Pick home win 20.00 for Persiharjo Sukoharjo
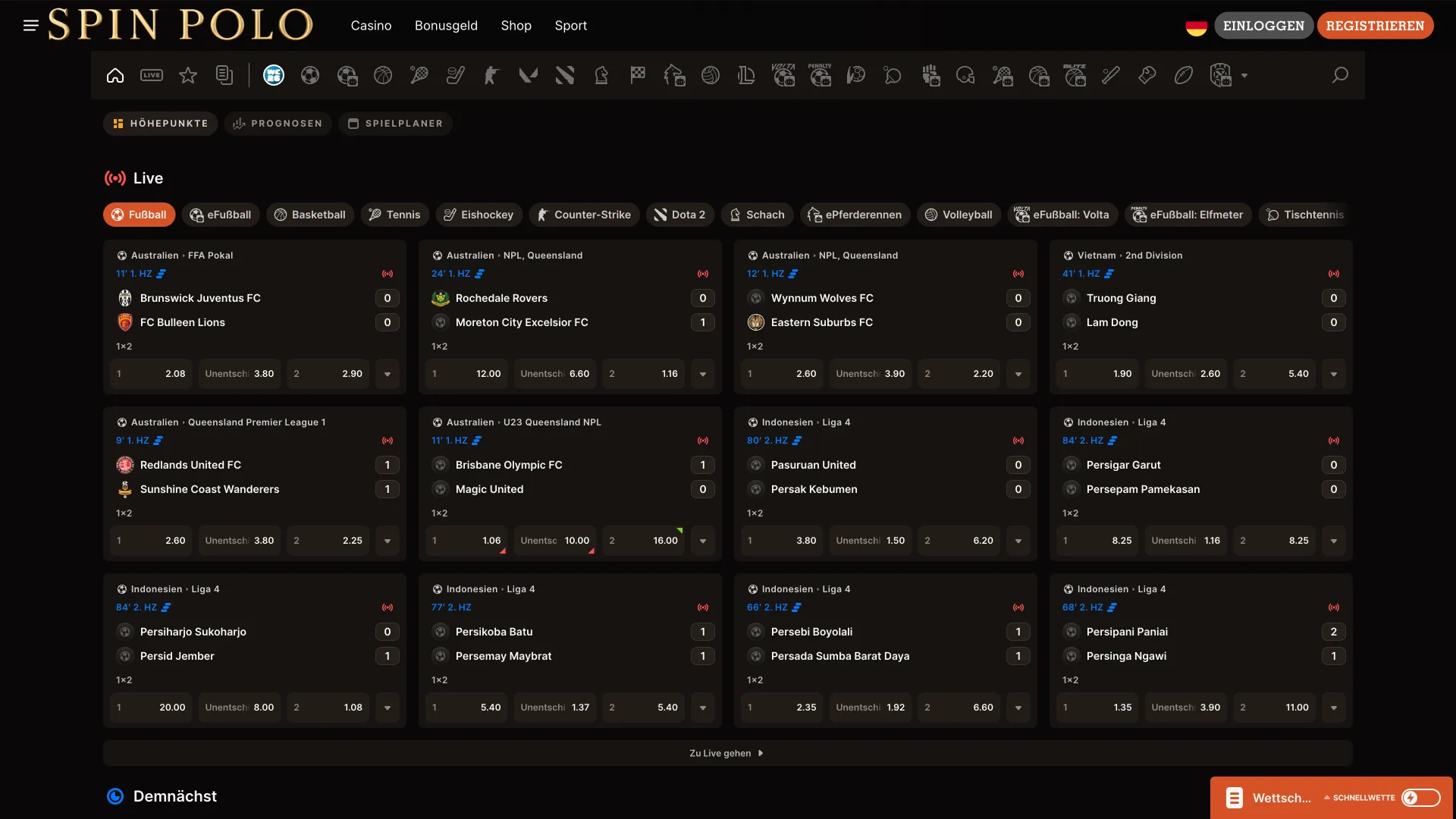The width and height of the screenshot is (1456, 819). (151, 708)
